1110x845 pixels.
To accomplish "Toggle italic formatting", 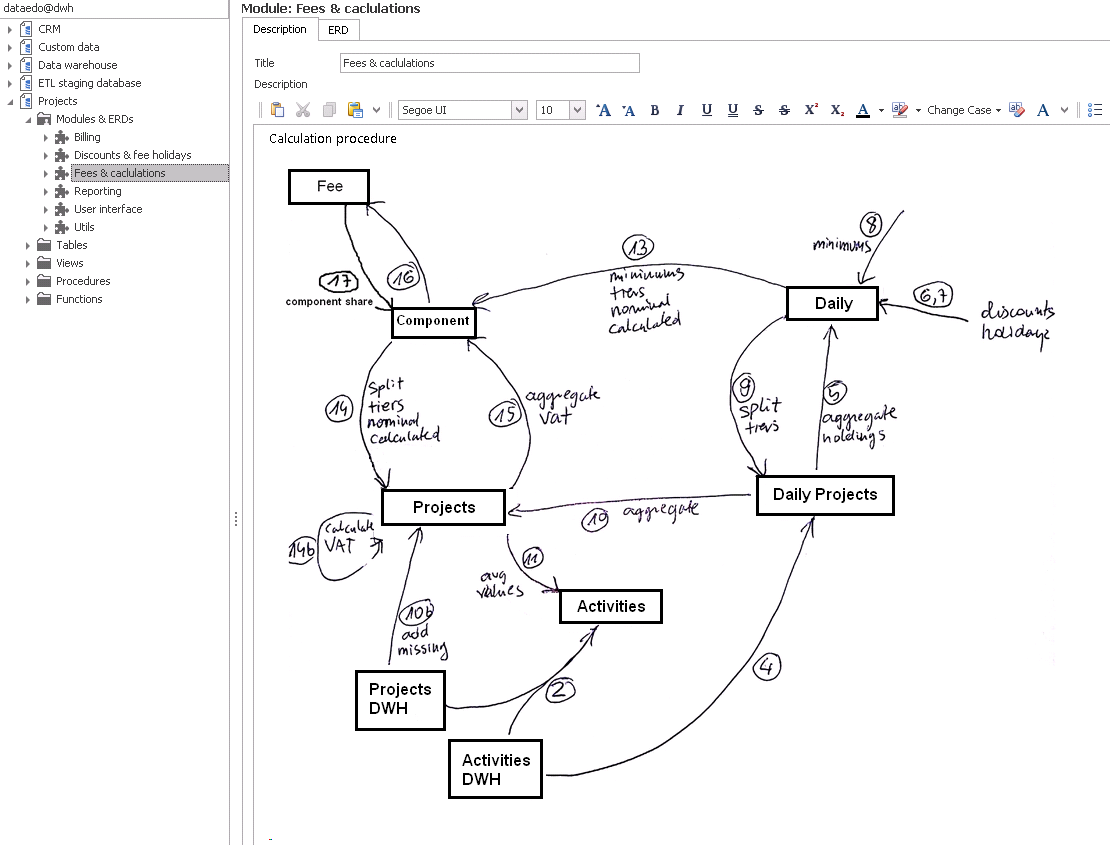I will click(681, 110).
